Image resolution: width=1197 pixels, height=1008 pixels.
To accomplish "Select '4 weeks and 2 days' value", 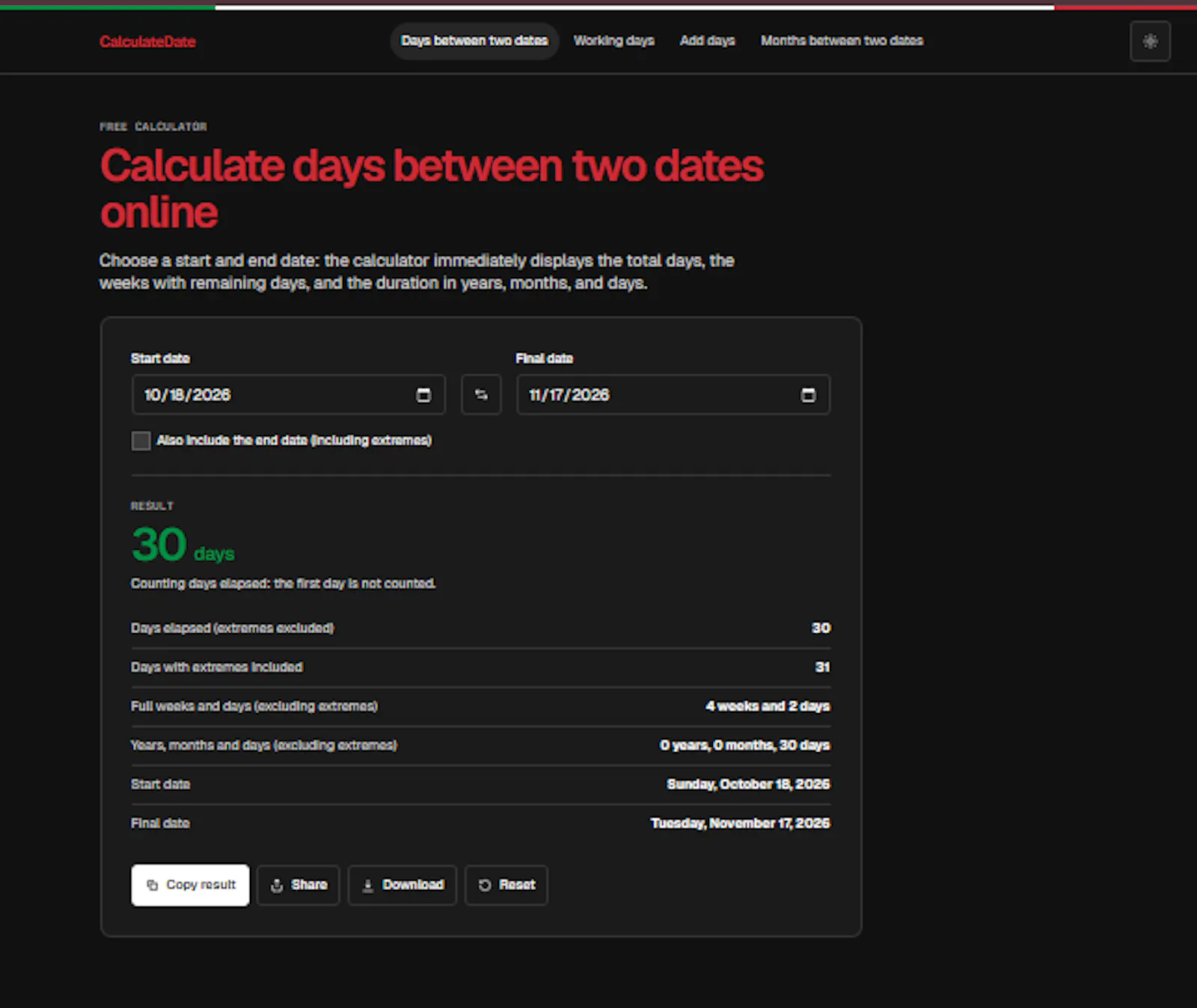I will tap(768, 706).
